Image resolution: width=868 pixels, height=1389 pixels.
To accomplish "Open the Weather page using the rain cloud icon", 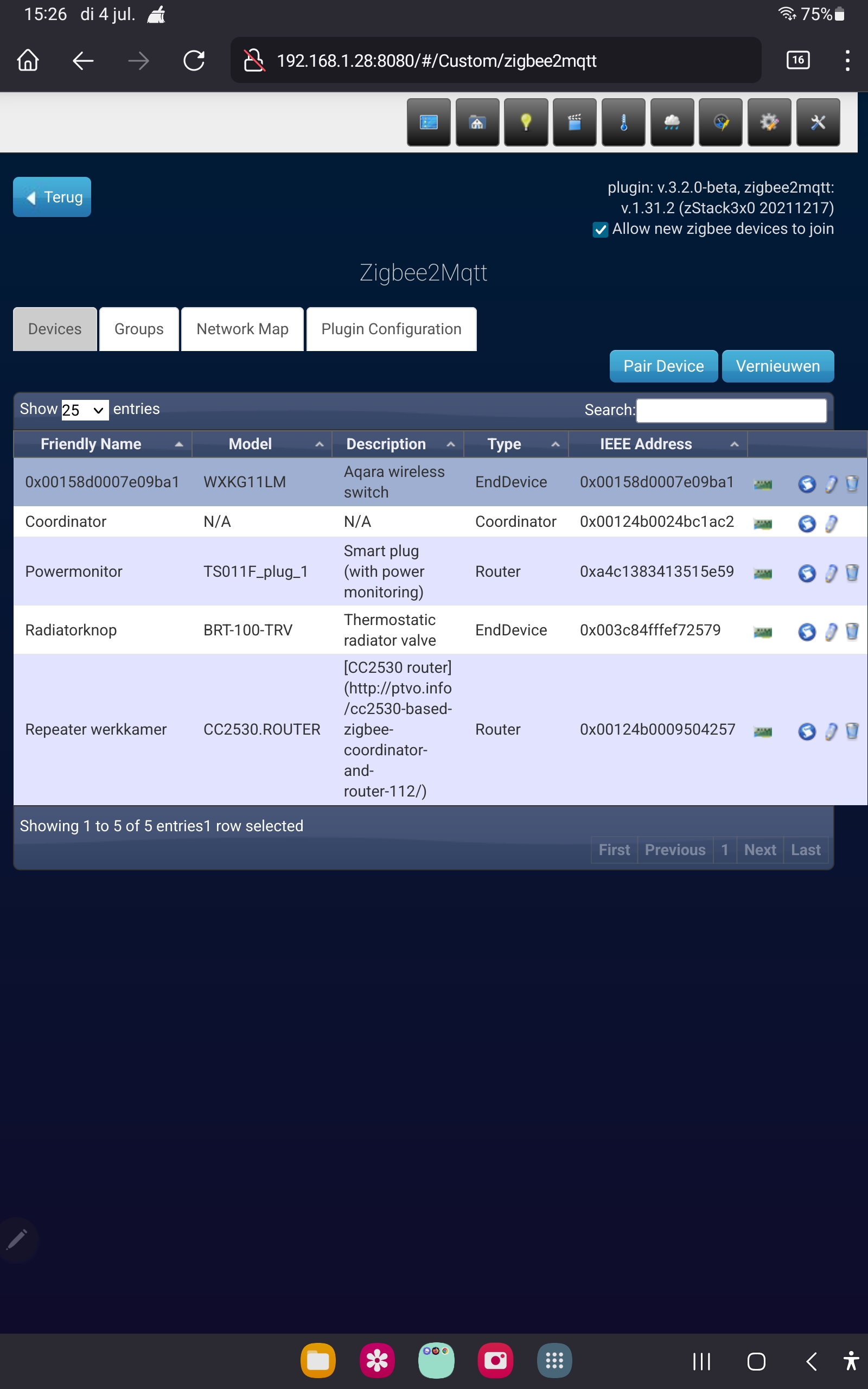I will pos(672,122).
